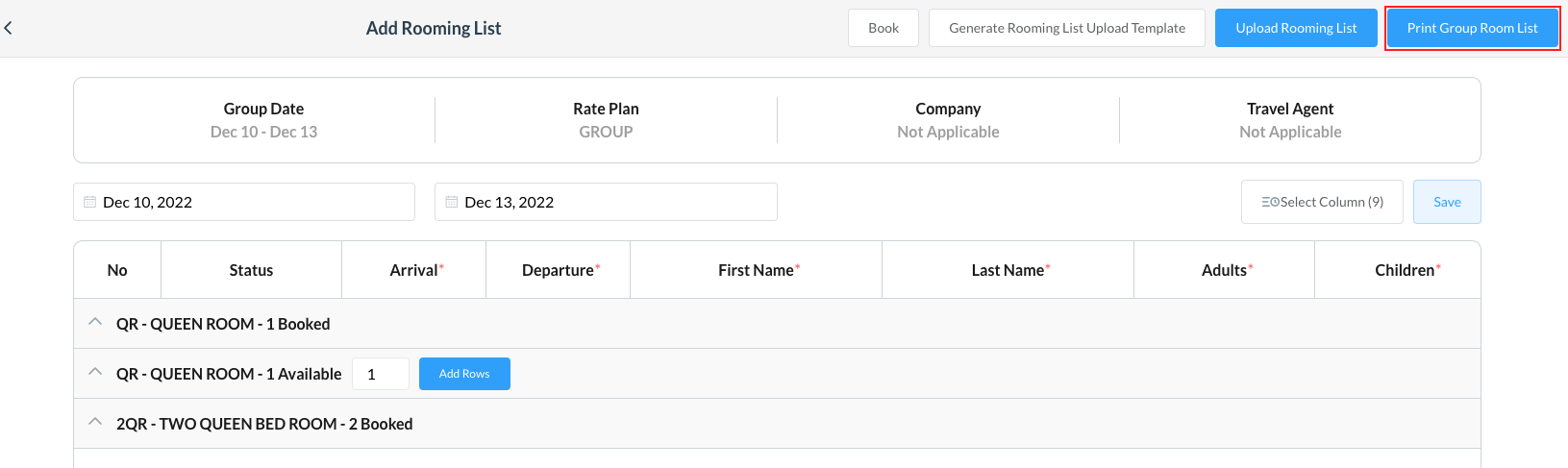Click the back arrow icon
Image resolution: width=1568 pixels, height=468 pixels.
coord(9,28)
